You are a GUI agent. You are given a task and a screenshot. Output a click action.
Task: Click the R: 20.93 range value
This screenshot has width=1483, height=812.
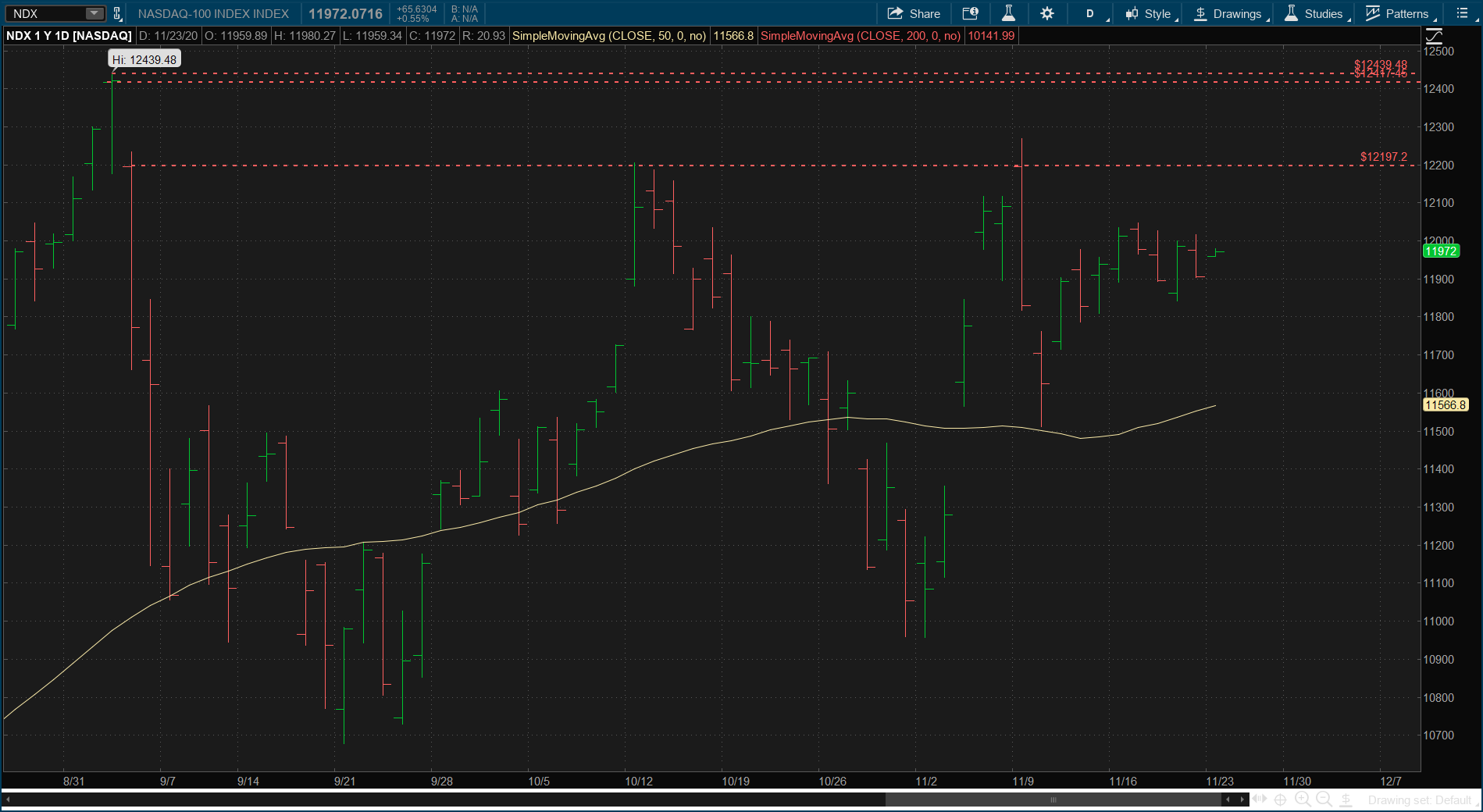(x=483, y=36)
